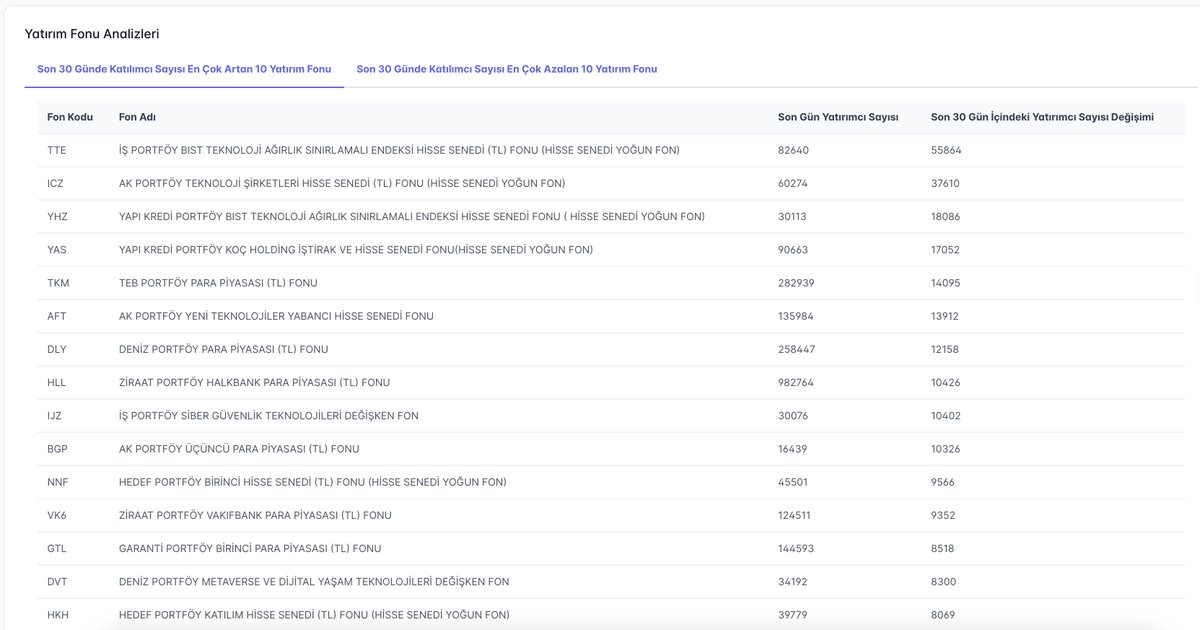The image size is (1200, 630).
Task: Select the TTE fund code cell
Action: tap(57, 150)
